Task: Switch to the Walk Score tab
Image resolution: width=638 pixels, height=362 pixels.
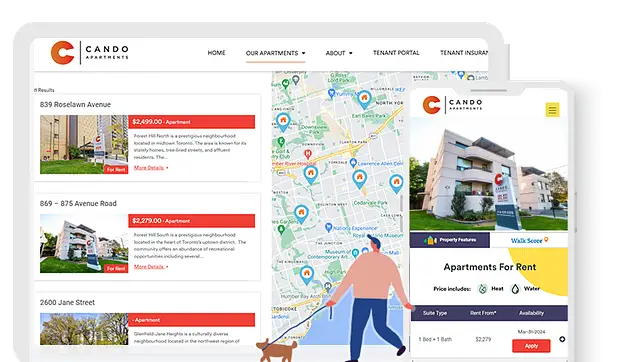Action: 529,240
